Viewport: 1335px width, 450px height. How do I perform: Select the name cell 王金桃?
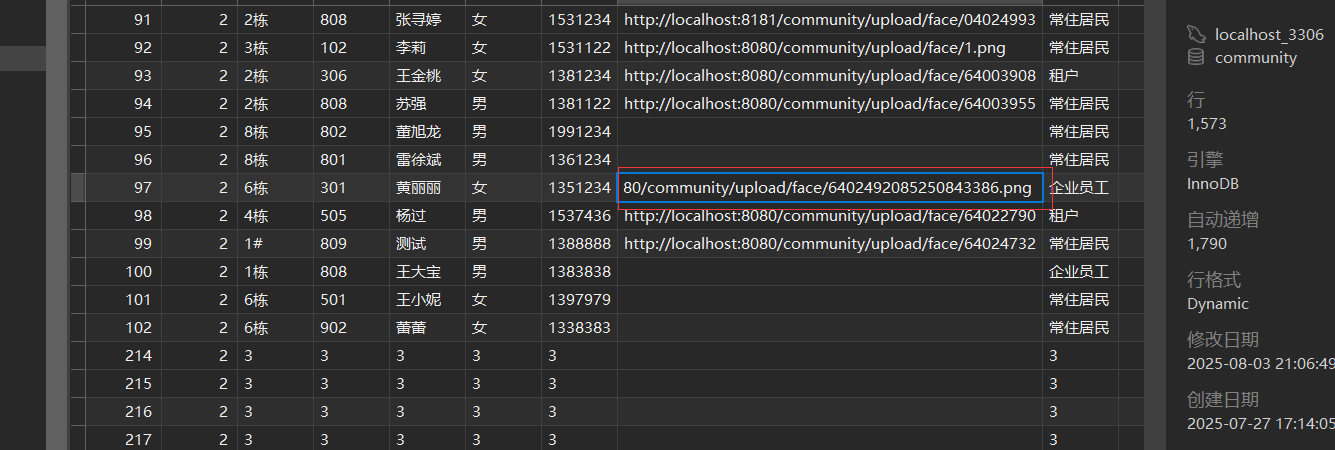click(x=427, y=76)
